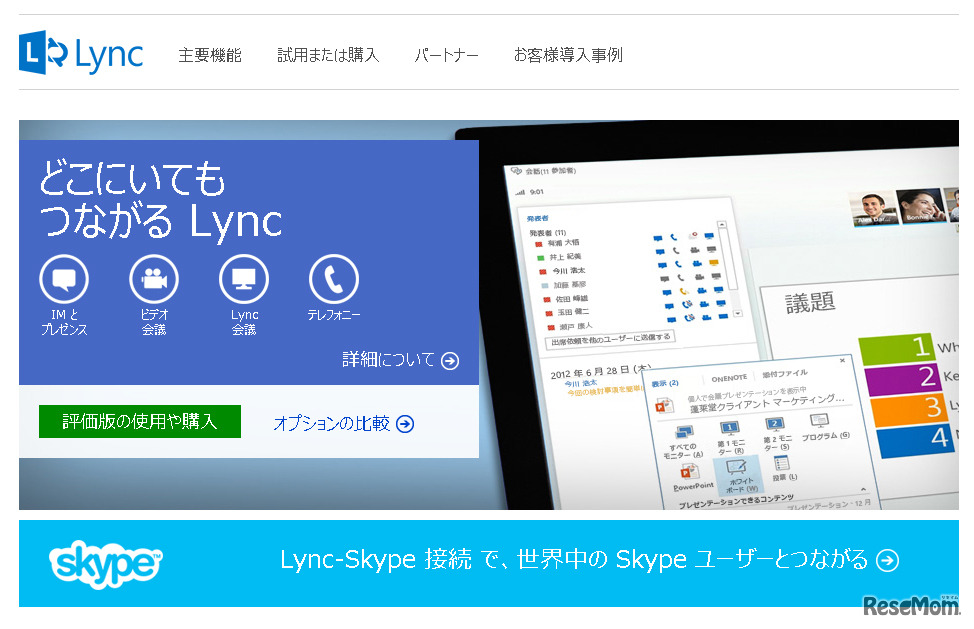Switch to the ONENOTE tab
974x629 pixels.
coord(729,377)
